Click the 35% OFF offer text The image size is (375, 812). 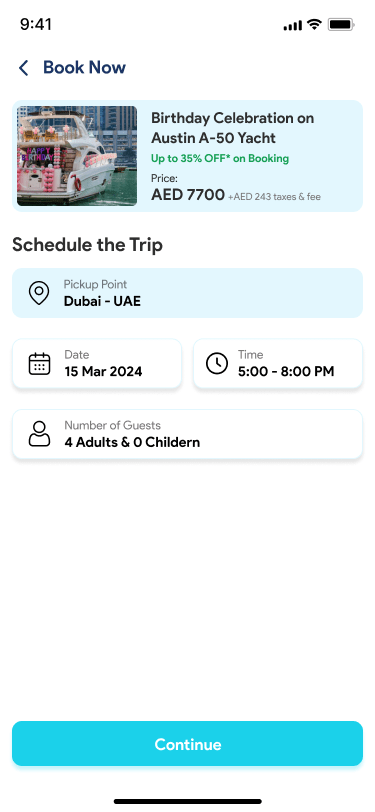[220, 158]
